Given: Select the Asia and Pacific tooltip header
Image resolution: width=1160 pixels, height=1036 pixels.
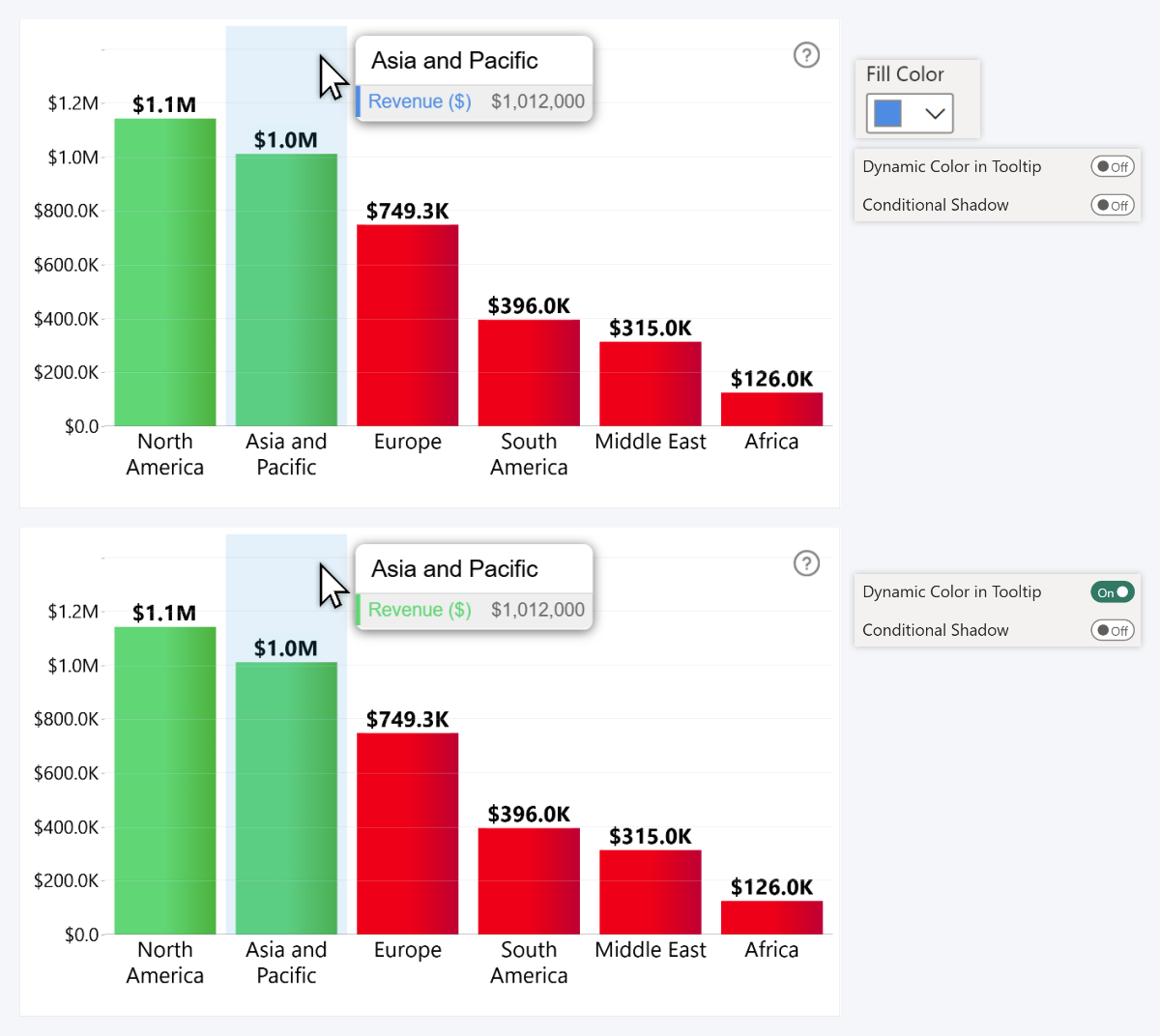Looking at the screenshot, I should click(452, 60).
